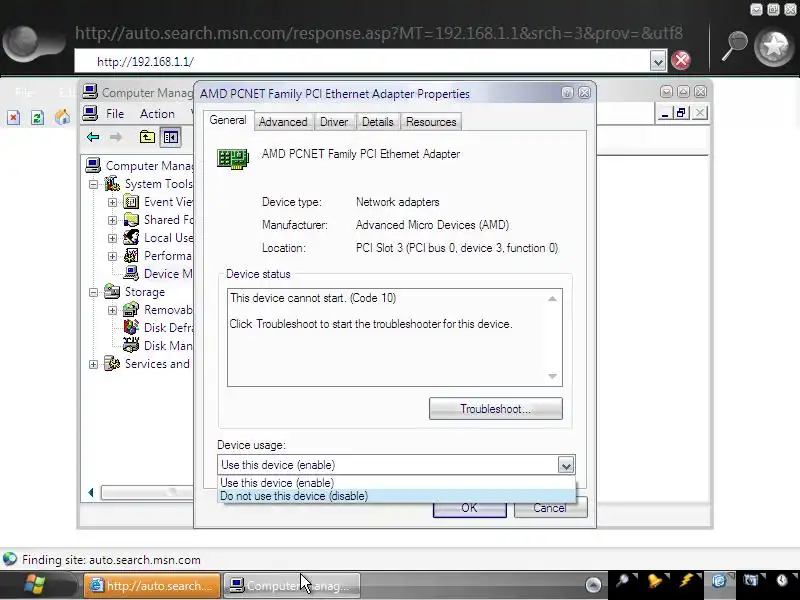Screen dimensions: 800x600
Task: Click the browser refresh icon
Action: pos(38,118)
